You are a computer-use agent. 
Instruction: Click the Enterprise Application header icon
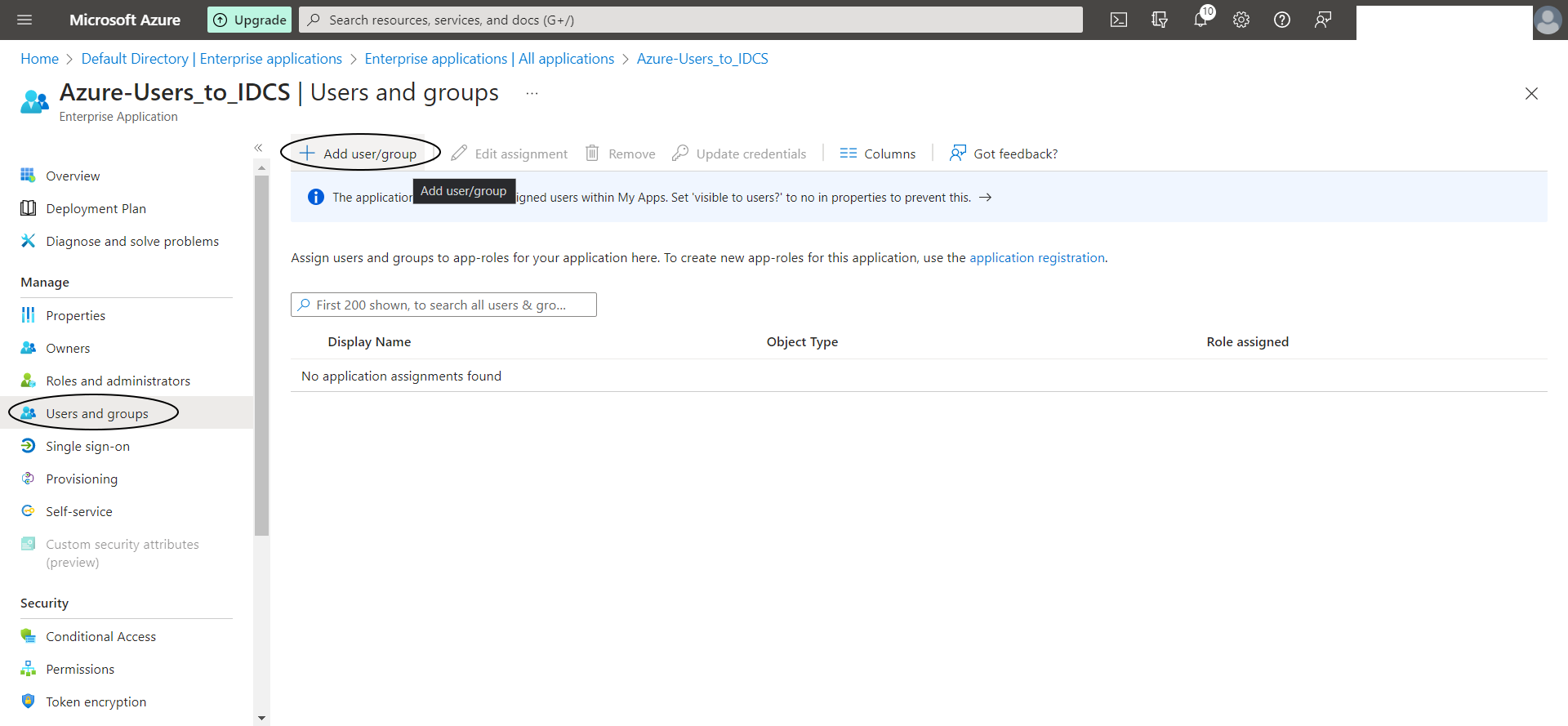[x=34, y=102]
